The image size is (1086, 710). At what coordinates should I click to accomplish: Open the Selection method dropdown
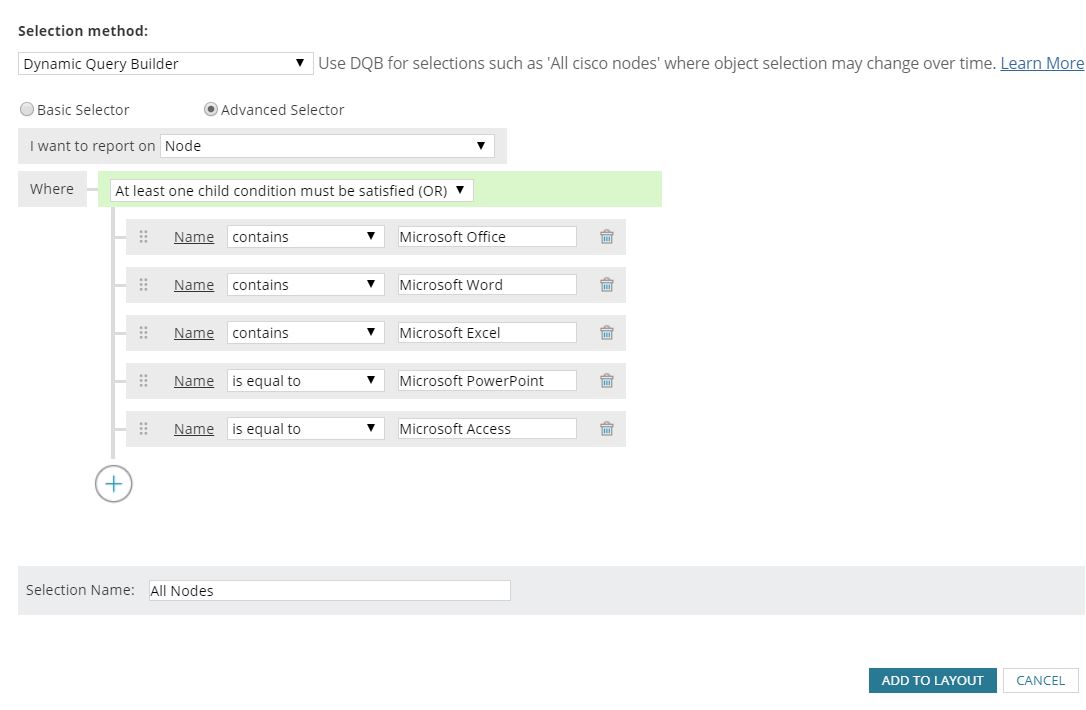(x=166, y=64)
